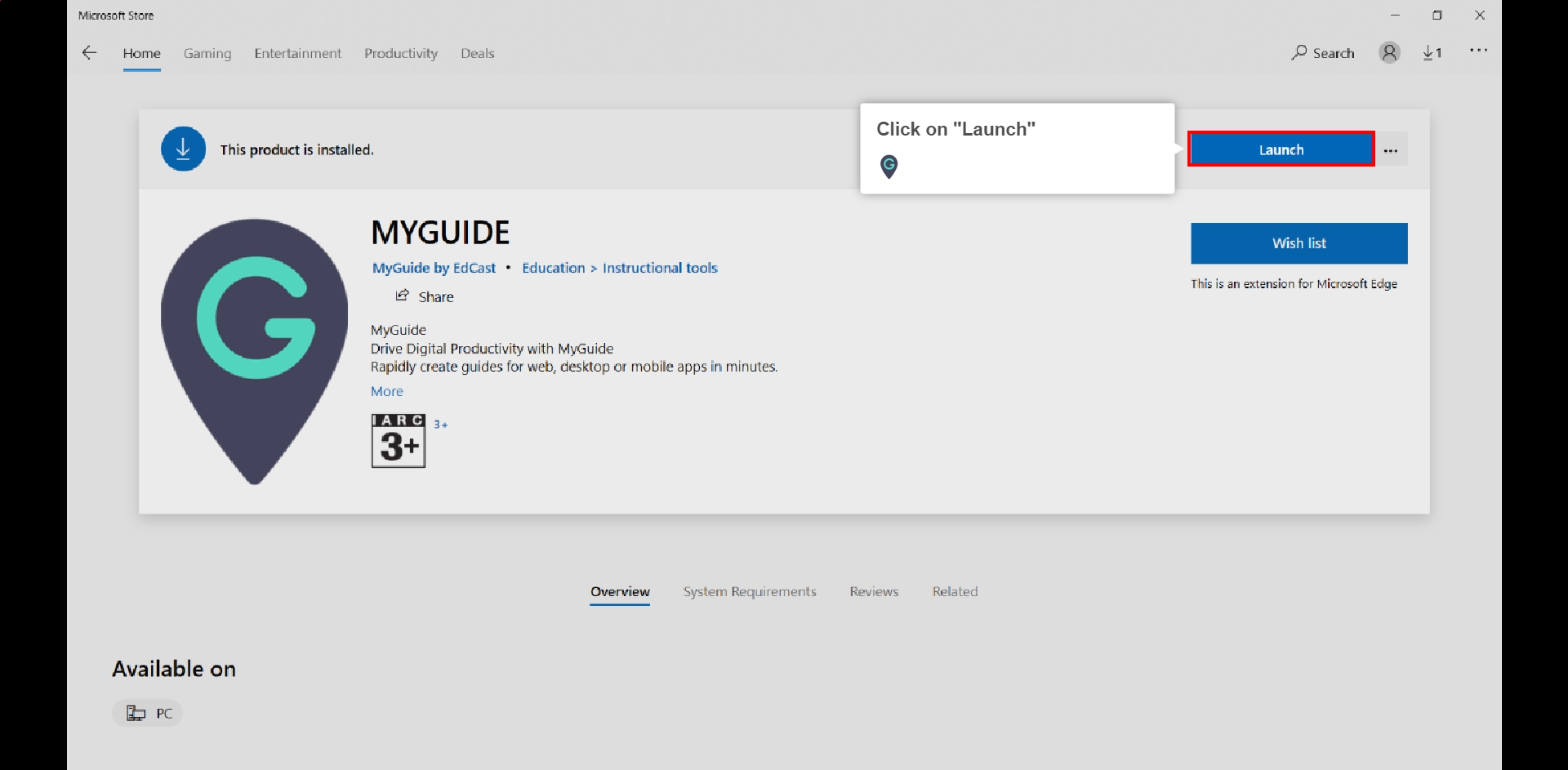The height and width of the screenshot is (770, 1568).
Task: Restore down the Microsoft Store window
Action: tap(1437, 16)
